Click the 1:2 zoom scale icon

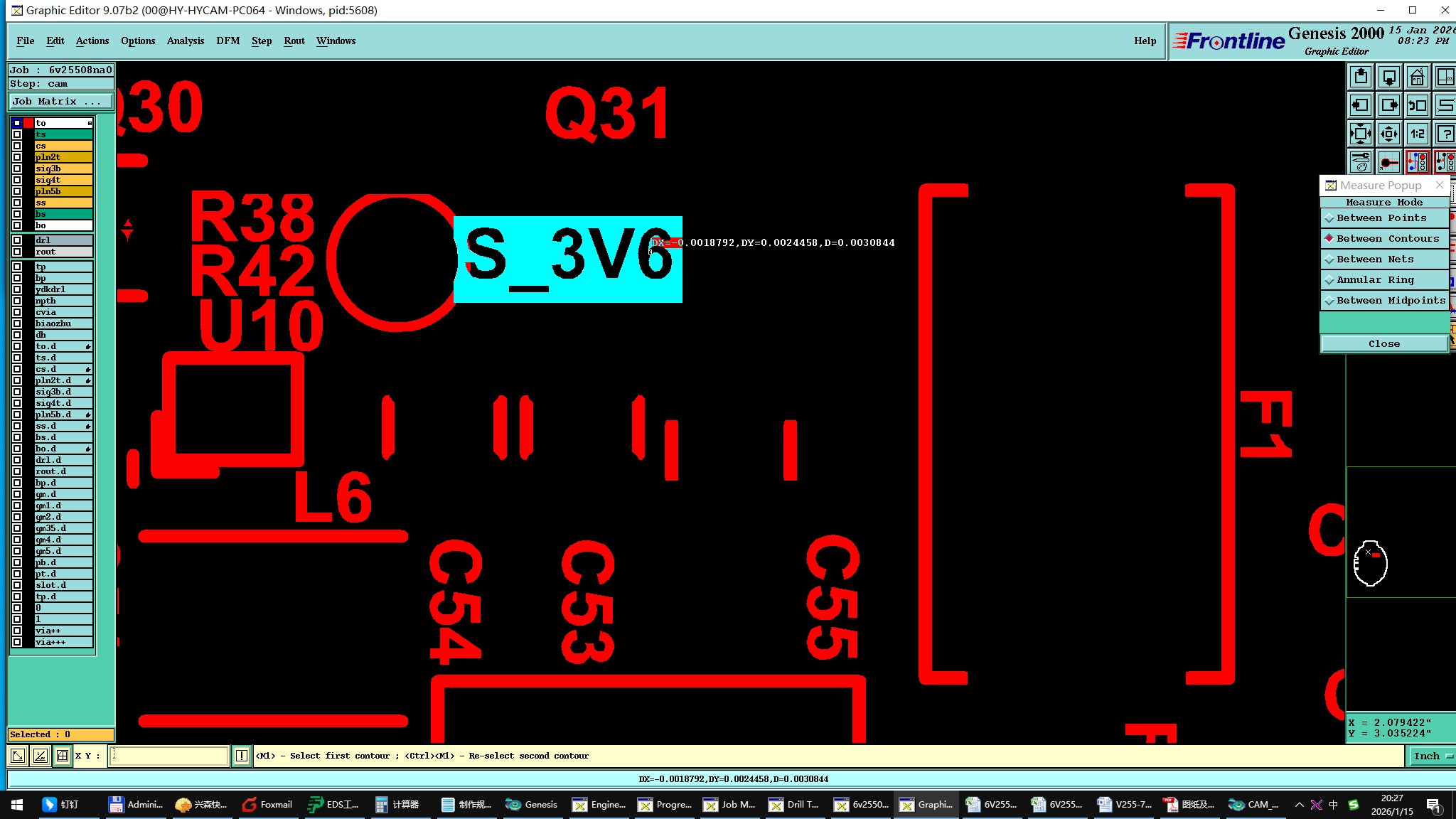coord(1417,134)
